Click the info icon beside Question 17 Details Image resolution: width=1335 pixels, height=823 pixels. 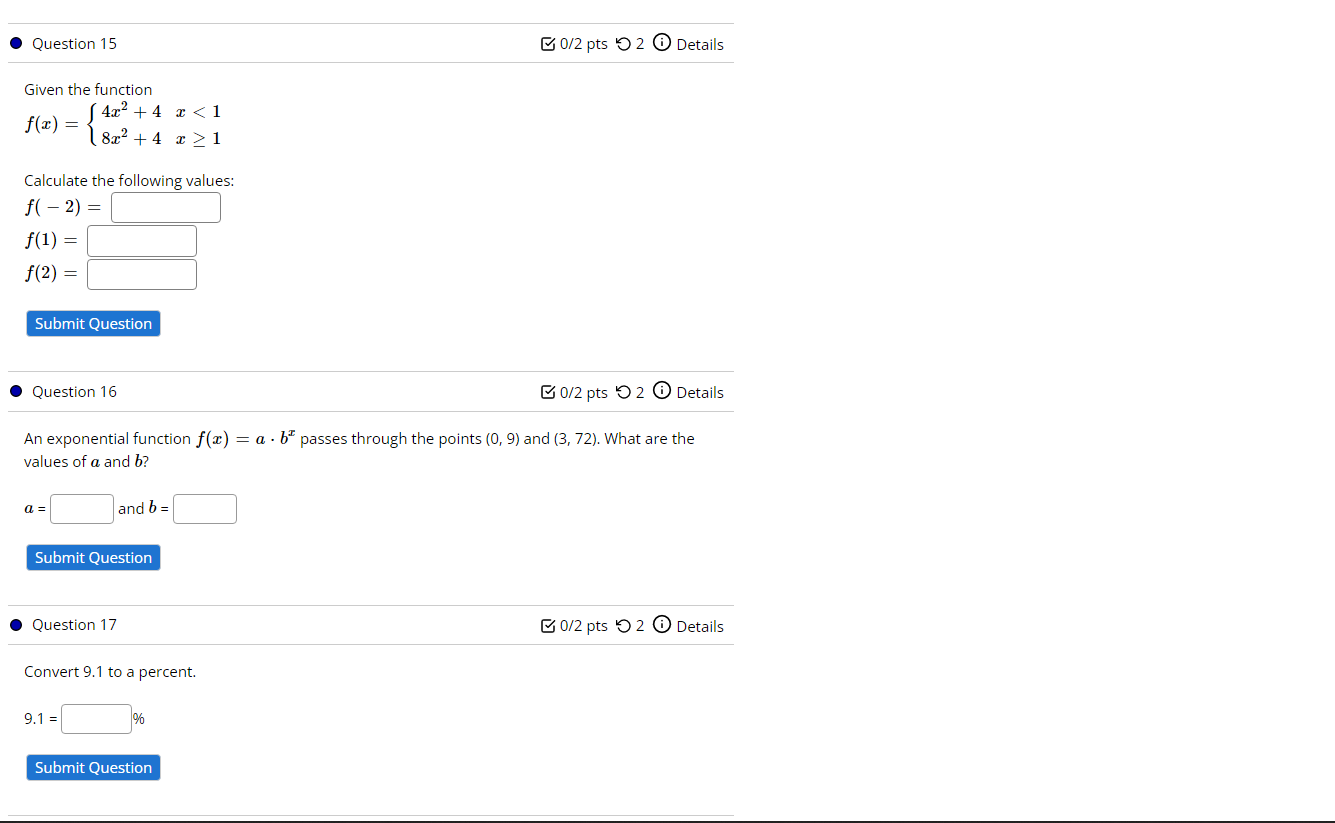tap(662, 625)
